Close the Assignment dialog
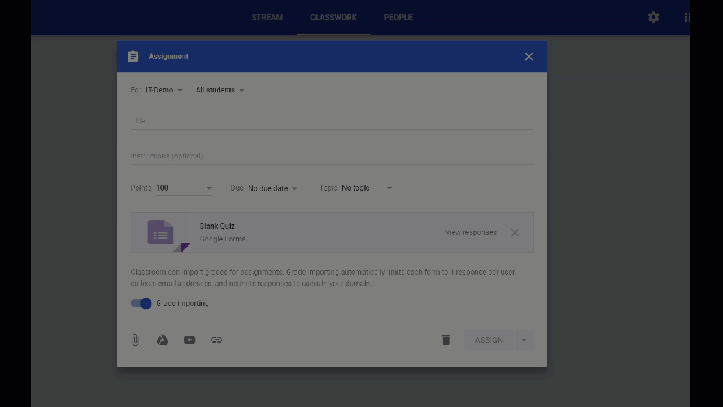Screen dimensions: 723x407 [x=529, y=57]
